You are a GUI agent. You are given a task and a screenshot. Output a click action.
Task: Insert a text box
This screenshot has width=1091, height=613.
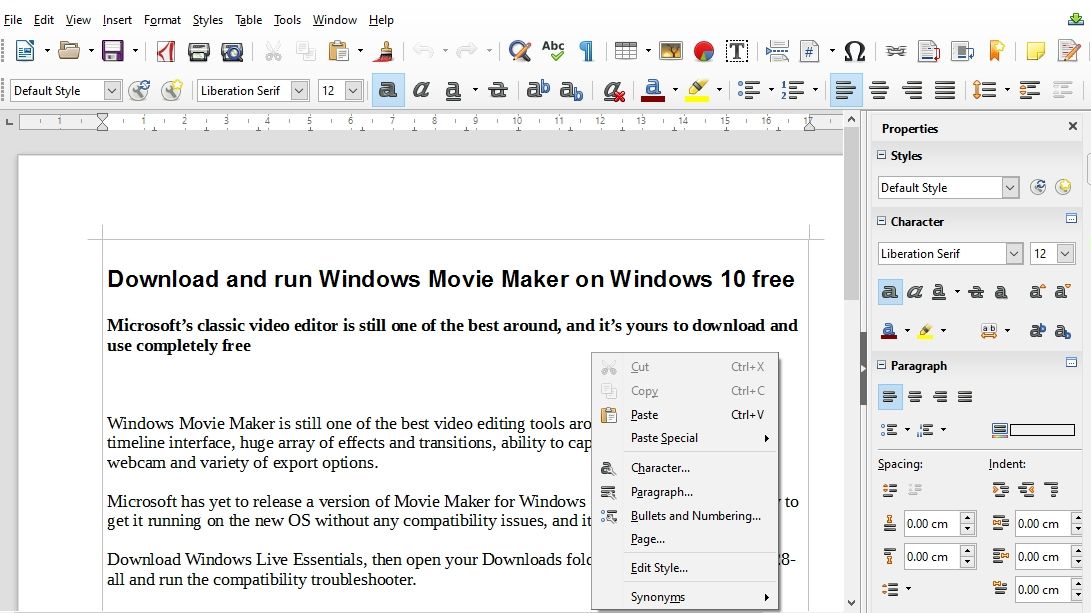click(x=737, y=49)
